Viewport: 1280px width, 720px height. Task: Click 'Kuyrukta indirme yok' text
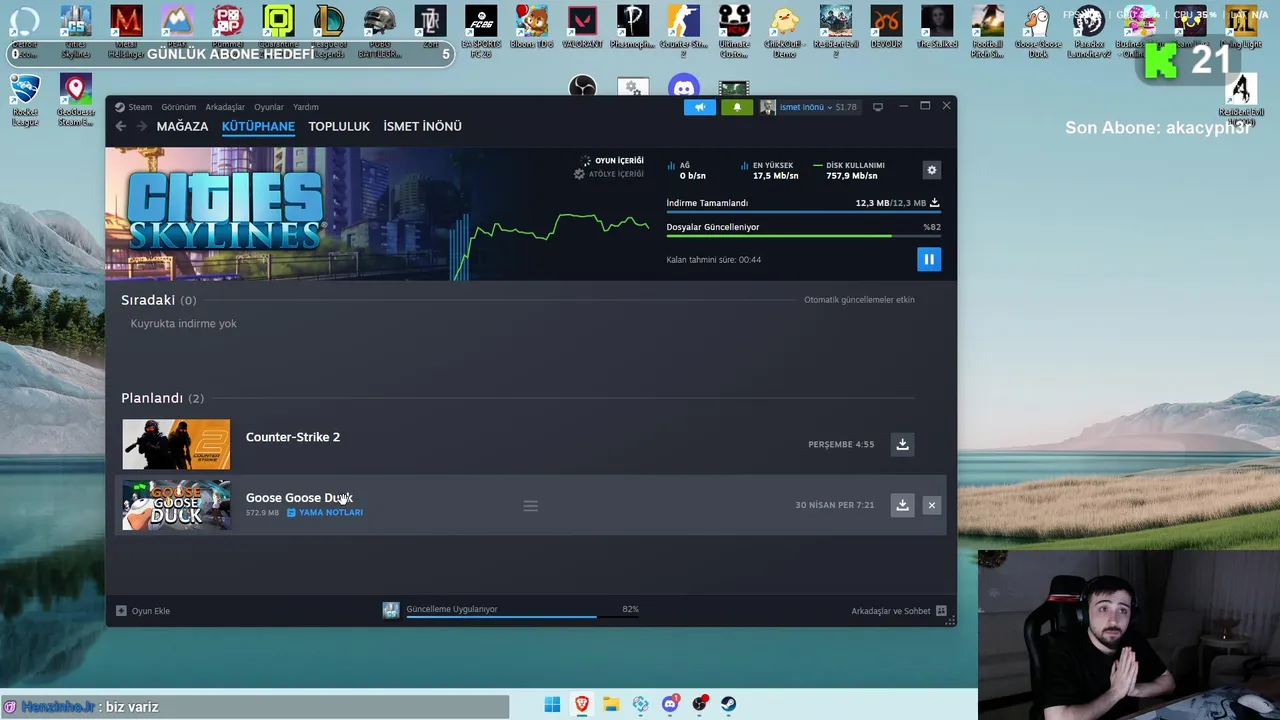(184, 324)
